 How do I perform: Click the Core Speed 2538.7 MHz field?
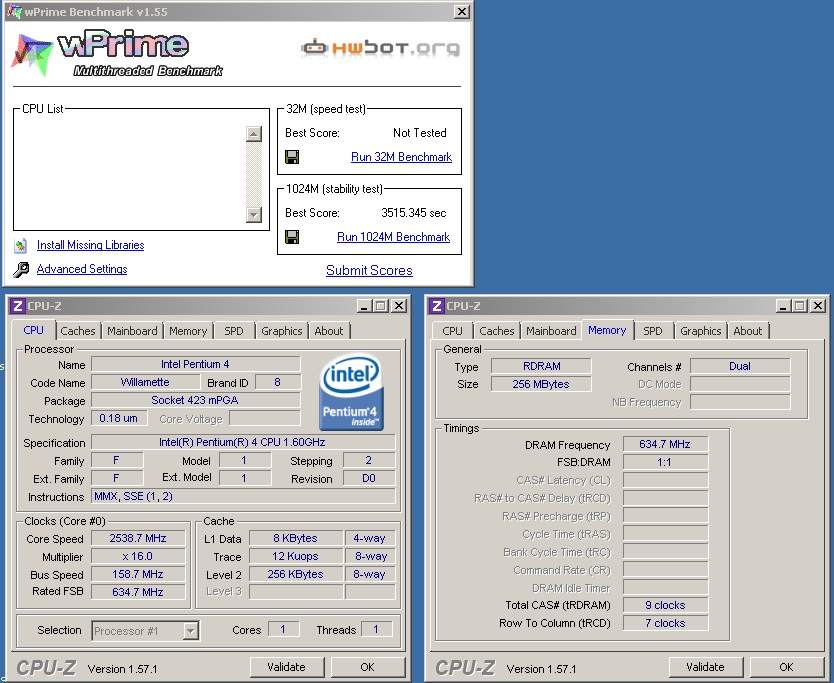pos(138,538)
